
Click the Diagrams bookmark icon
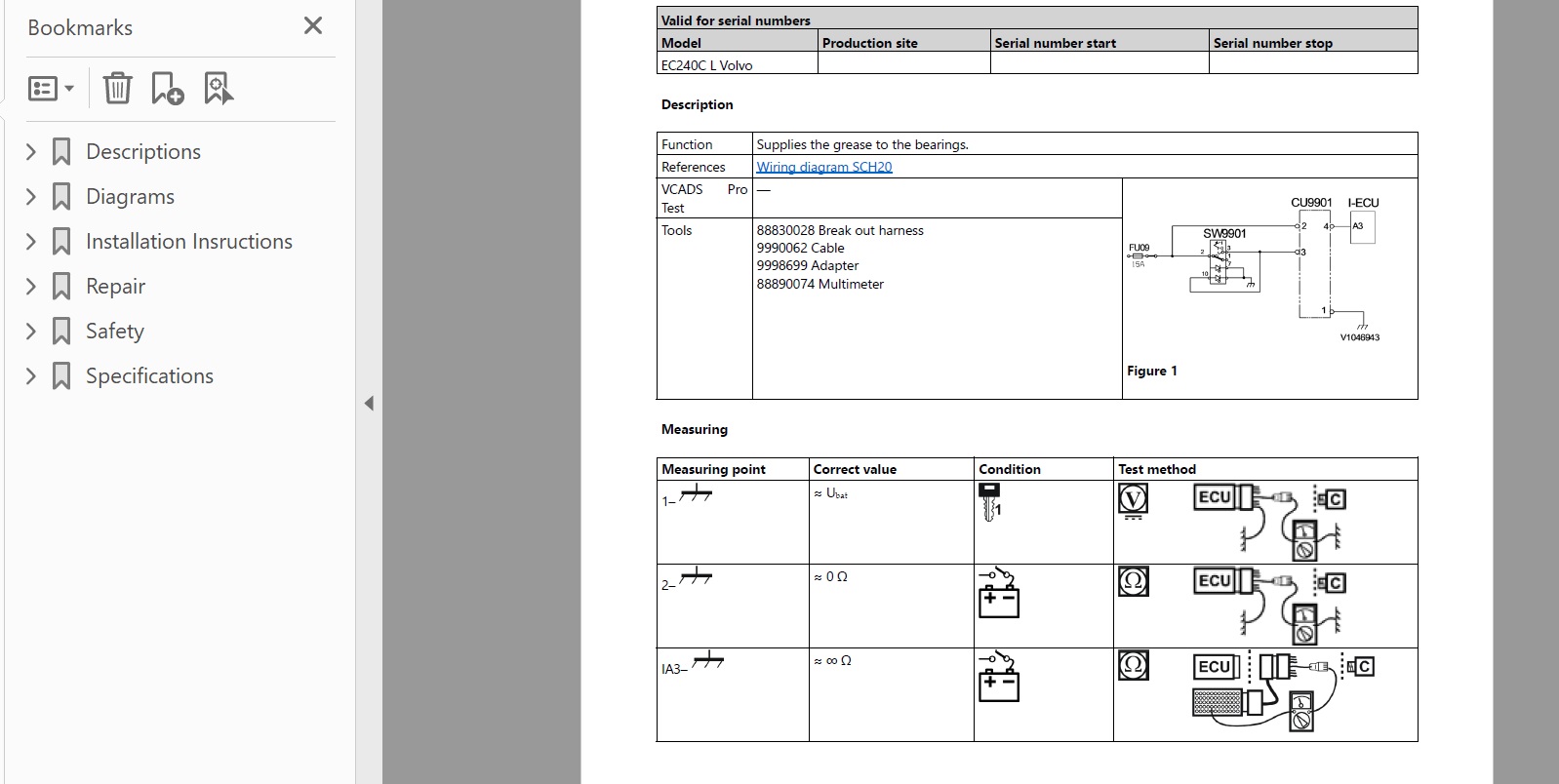[61, 197]
